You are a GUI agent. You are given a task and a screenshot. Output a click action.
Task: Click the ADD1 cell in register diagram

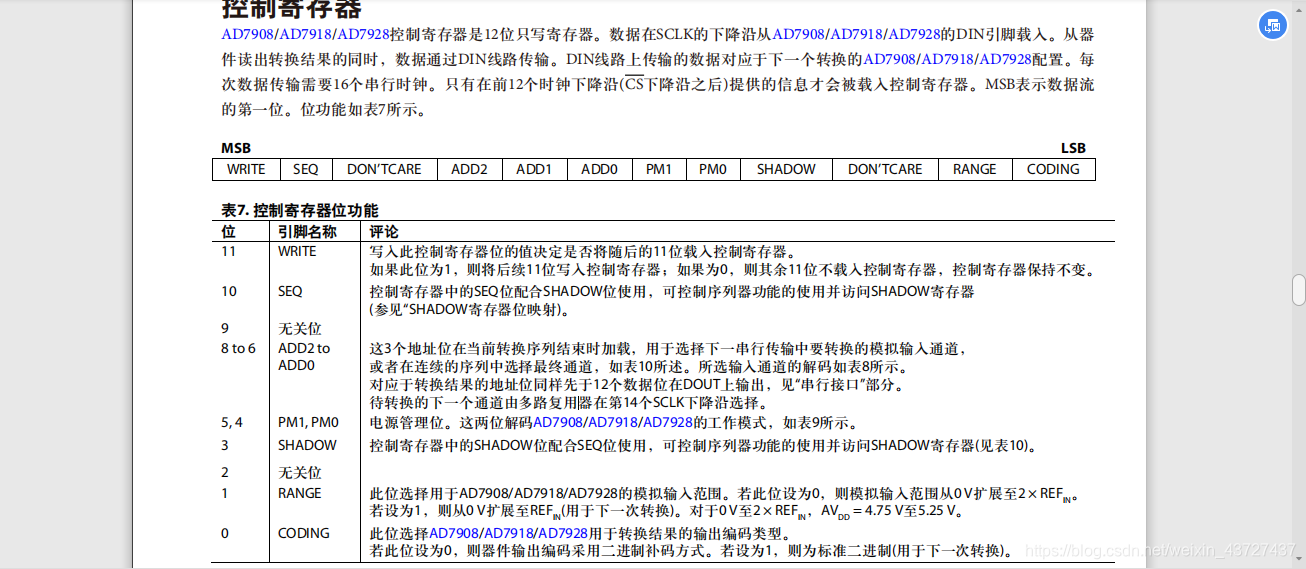[534, 169]
